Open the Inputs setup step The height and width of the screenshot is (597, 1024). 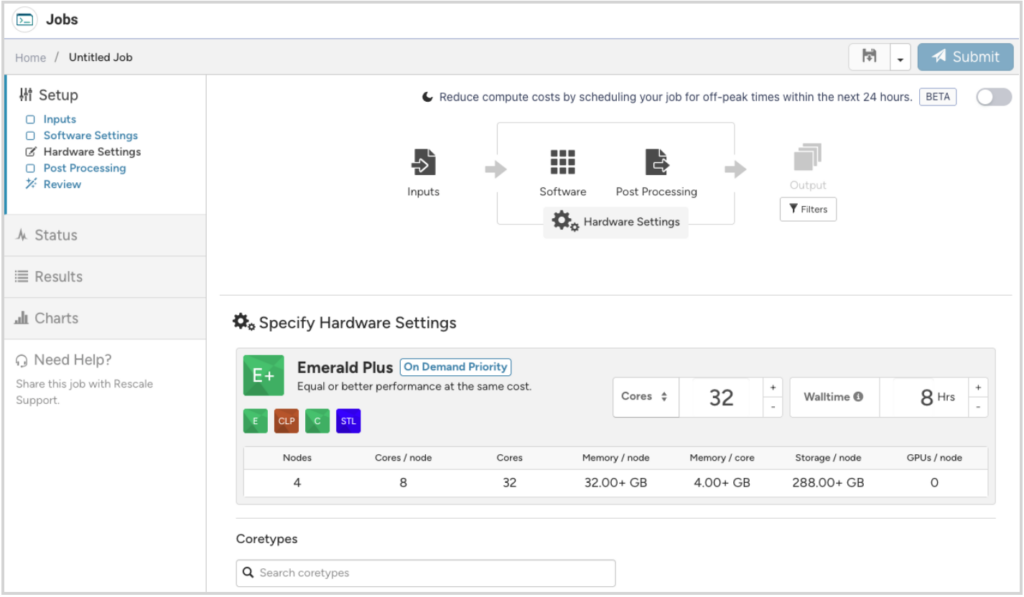coord(59,119)
